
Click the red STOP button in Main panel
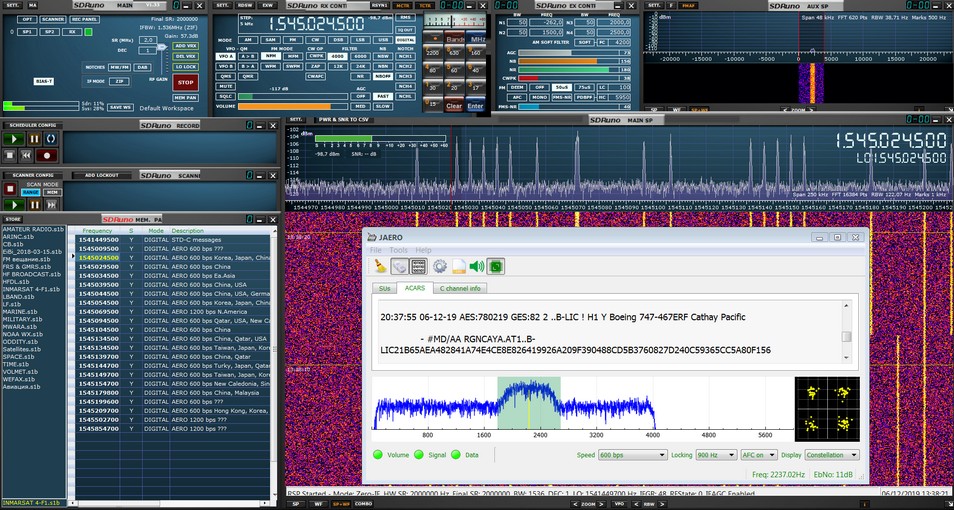(185, 83)
